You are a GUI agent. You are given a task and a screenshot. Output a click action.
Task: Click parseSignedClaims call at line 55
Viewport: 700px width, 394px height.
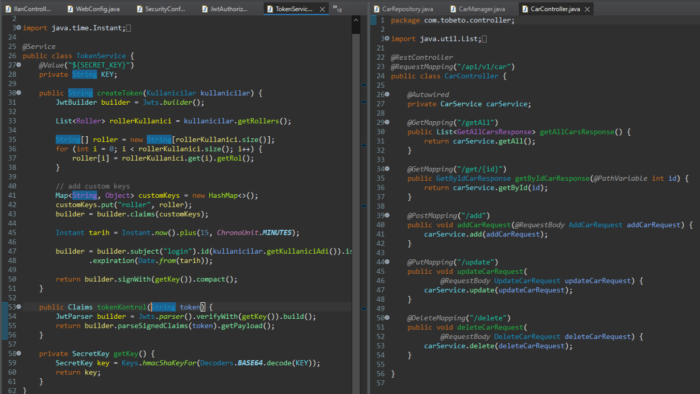[153, 326]
